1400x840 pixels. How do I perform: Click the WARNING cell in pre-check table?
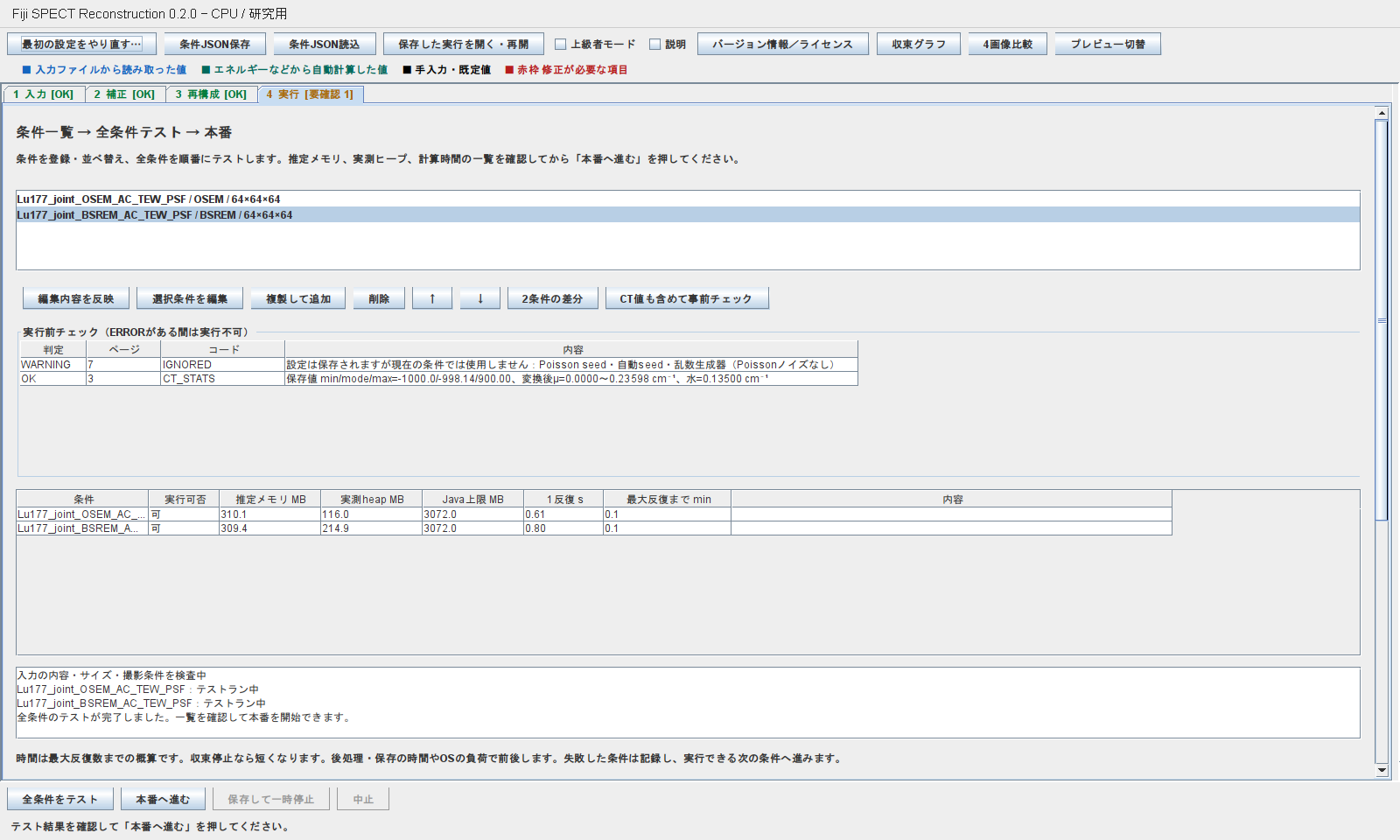pyautogui.click(x=52, y=365)
